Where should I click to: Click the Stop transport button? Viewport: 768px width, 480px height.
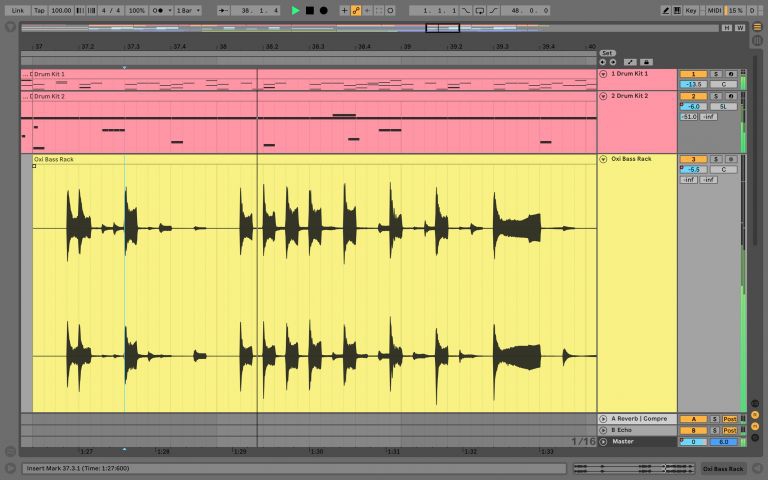tap(310, 10)
